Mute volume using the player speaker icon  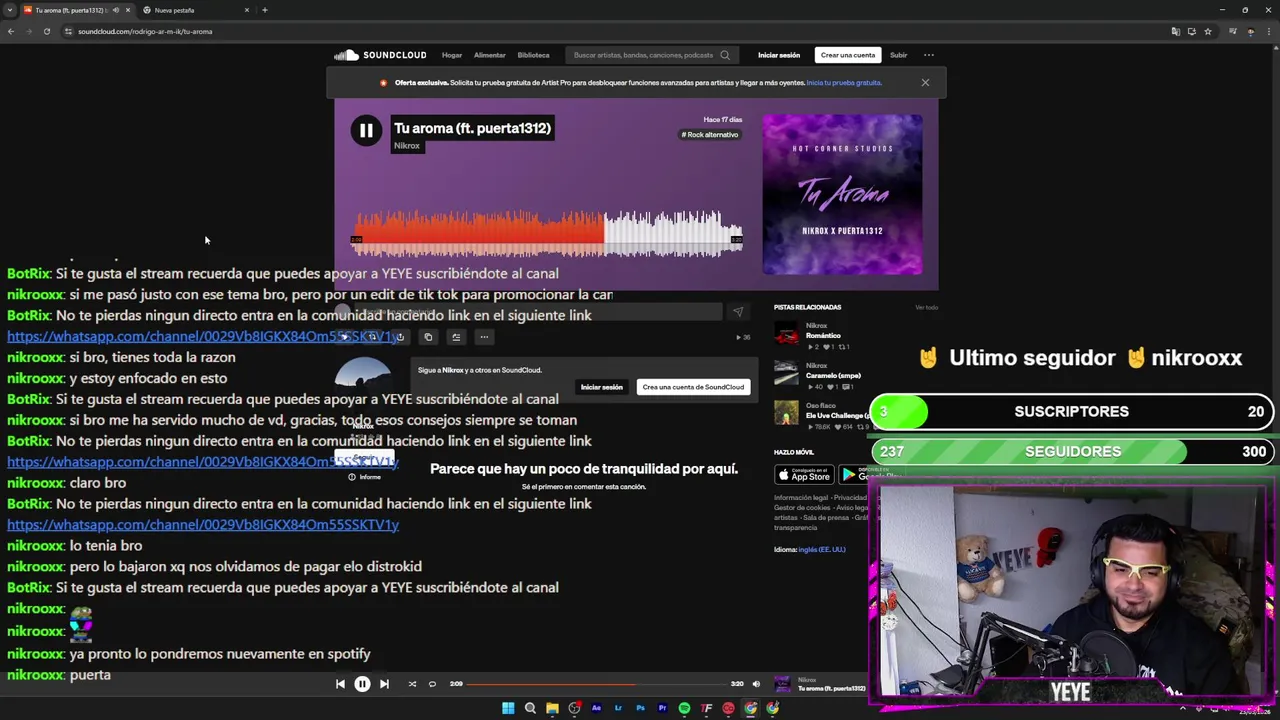tap(756, 684)
